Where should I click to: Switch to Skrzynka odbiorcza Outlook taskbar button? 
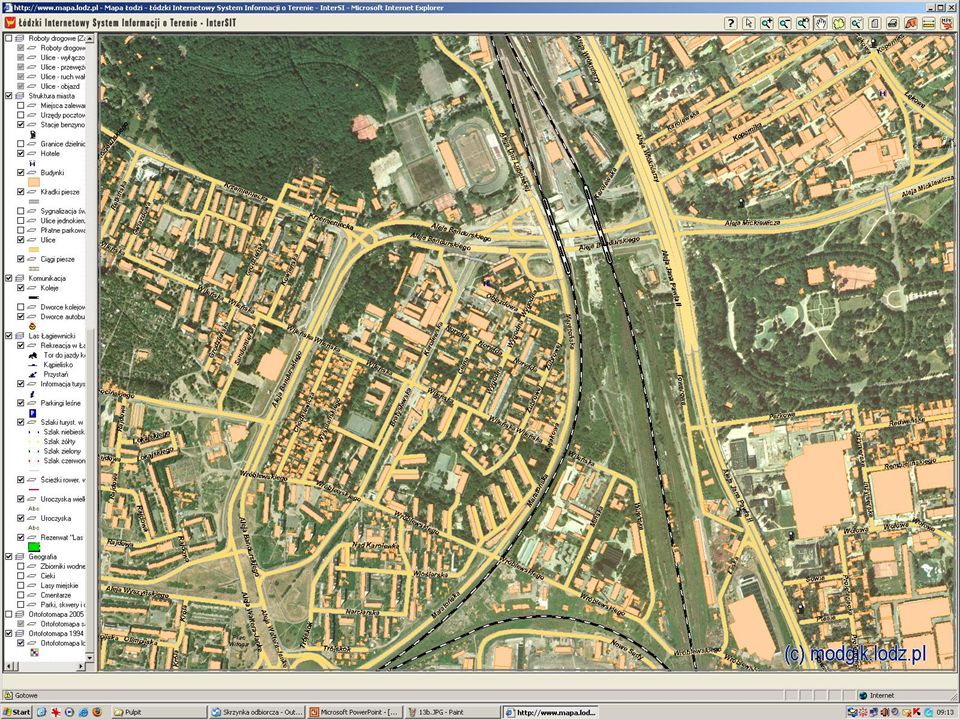coord(257,712)
